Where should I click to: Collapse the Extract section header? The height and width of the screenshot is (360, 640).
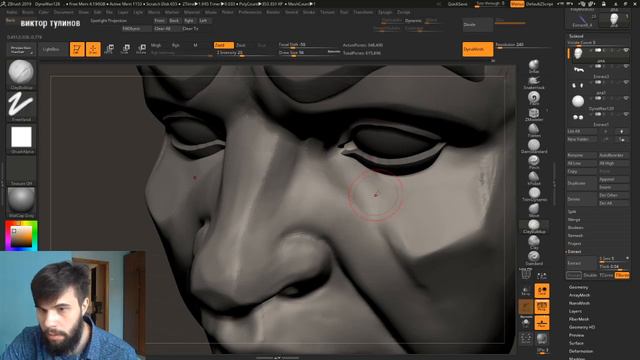[x=574, y=252]
